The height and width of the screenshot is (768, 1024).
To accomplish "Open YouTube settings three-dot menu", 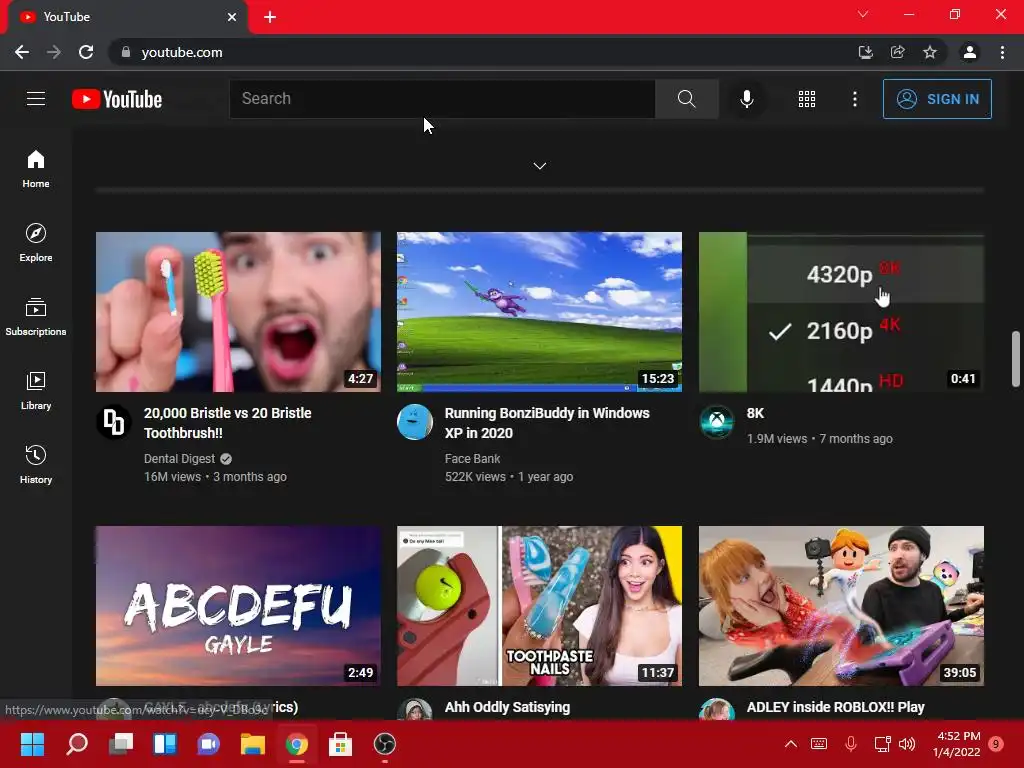I will tap(854, 99).
